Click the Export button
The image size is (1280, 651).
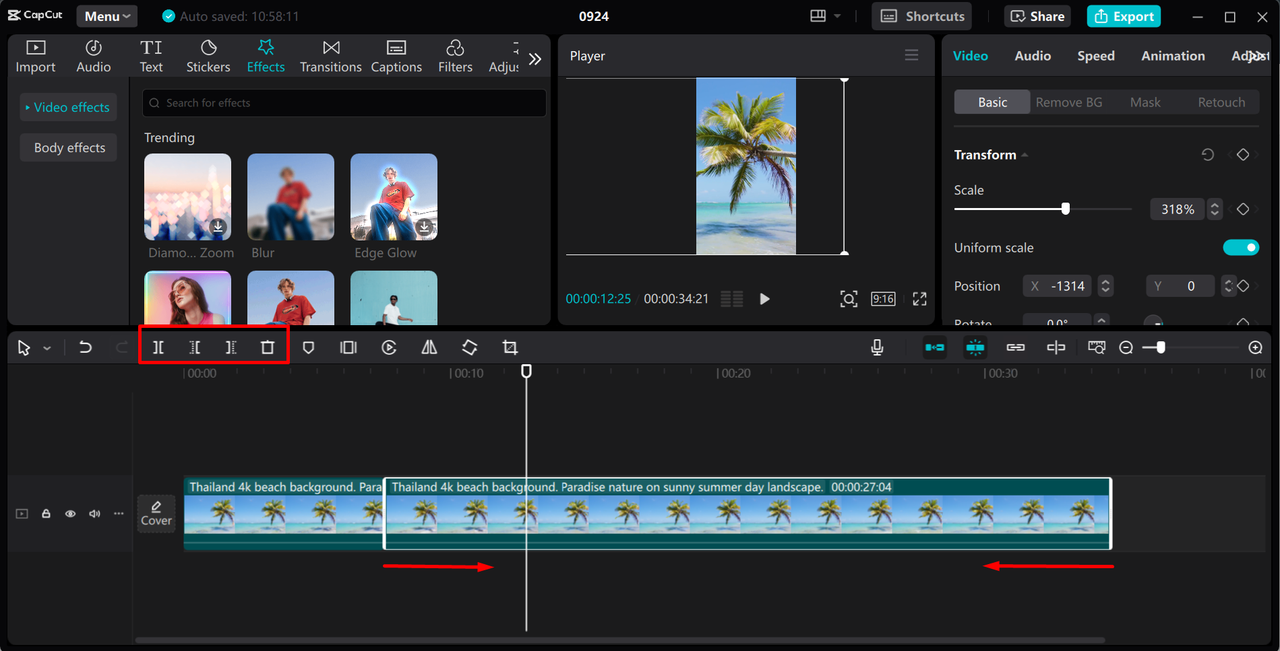tap(1123, 16)
